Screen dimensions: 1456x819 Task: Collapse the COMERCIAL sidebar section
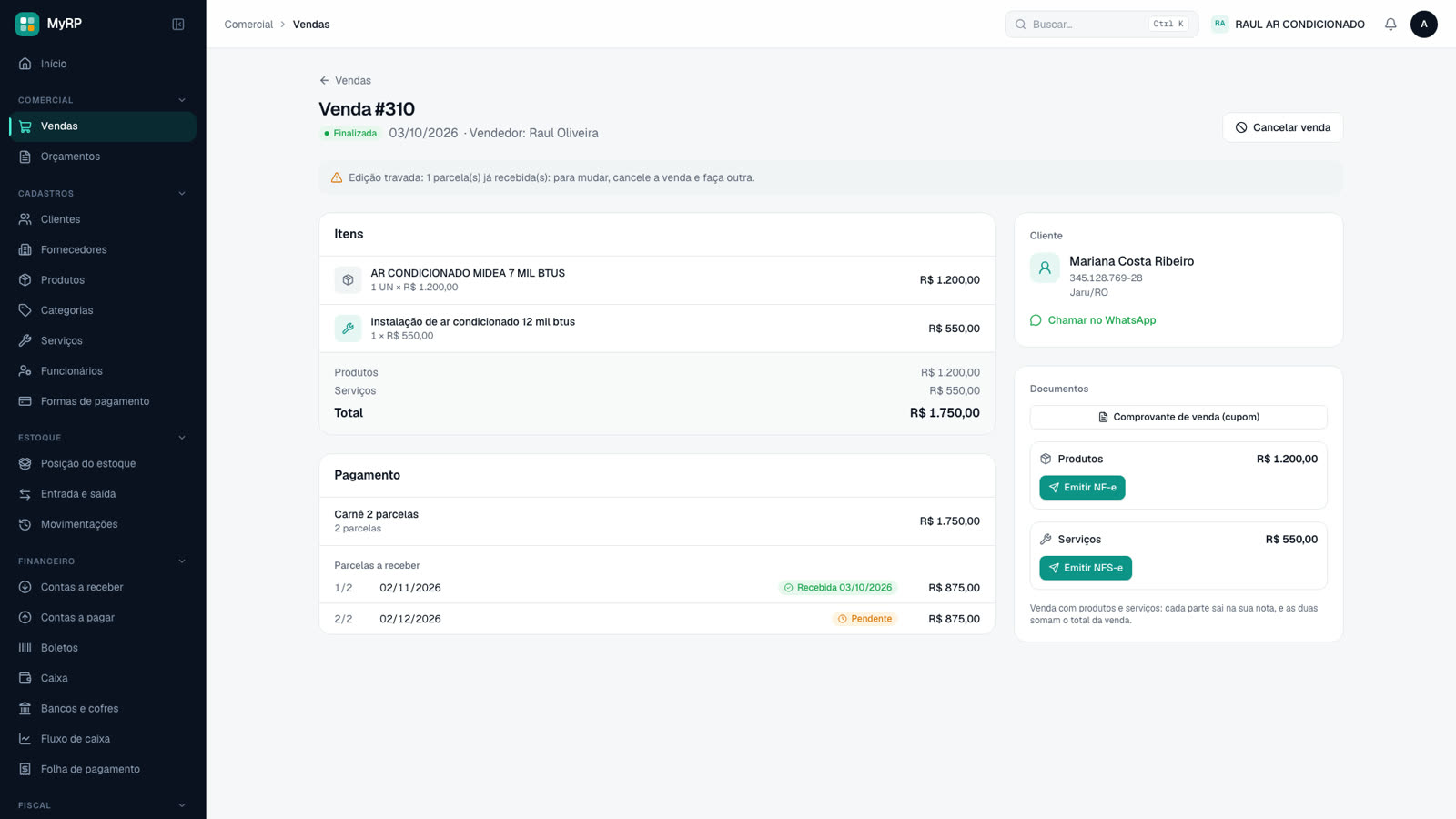[182, 100]
